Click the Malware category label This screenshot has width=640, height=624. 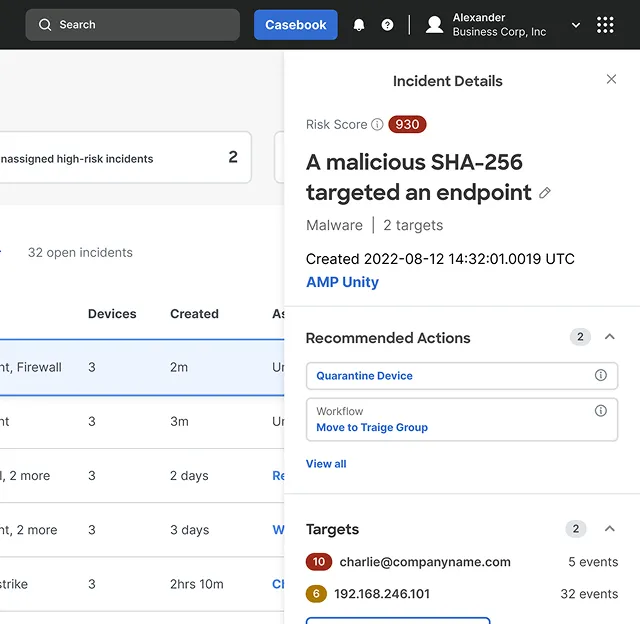(334, 225)
